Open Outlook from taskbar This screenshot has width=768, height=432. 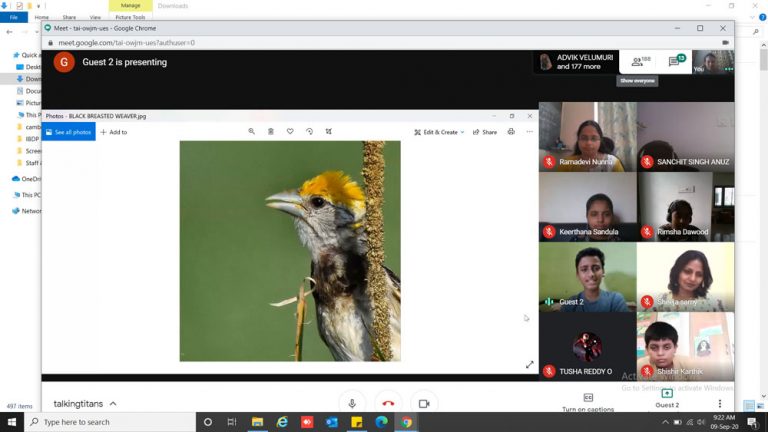pyautogui.click(x=332, y=422)
